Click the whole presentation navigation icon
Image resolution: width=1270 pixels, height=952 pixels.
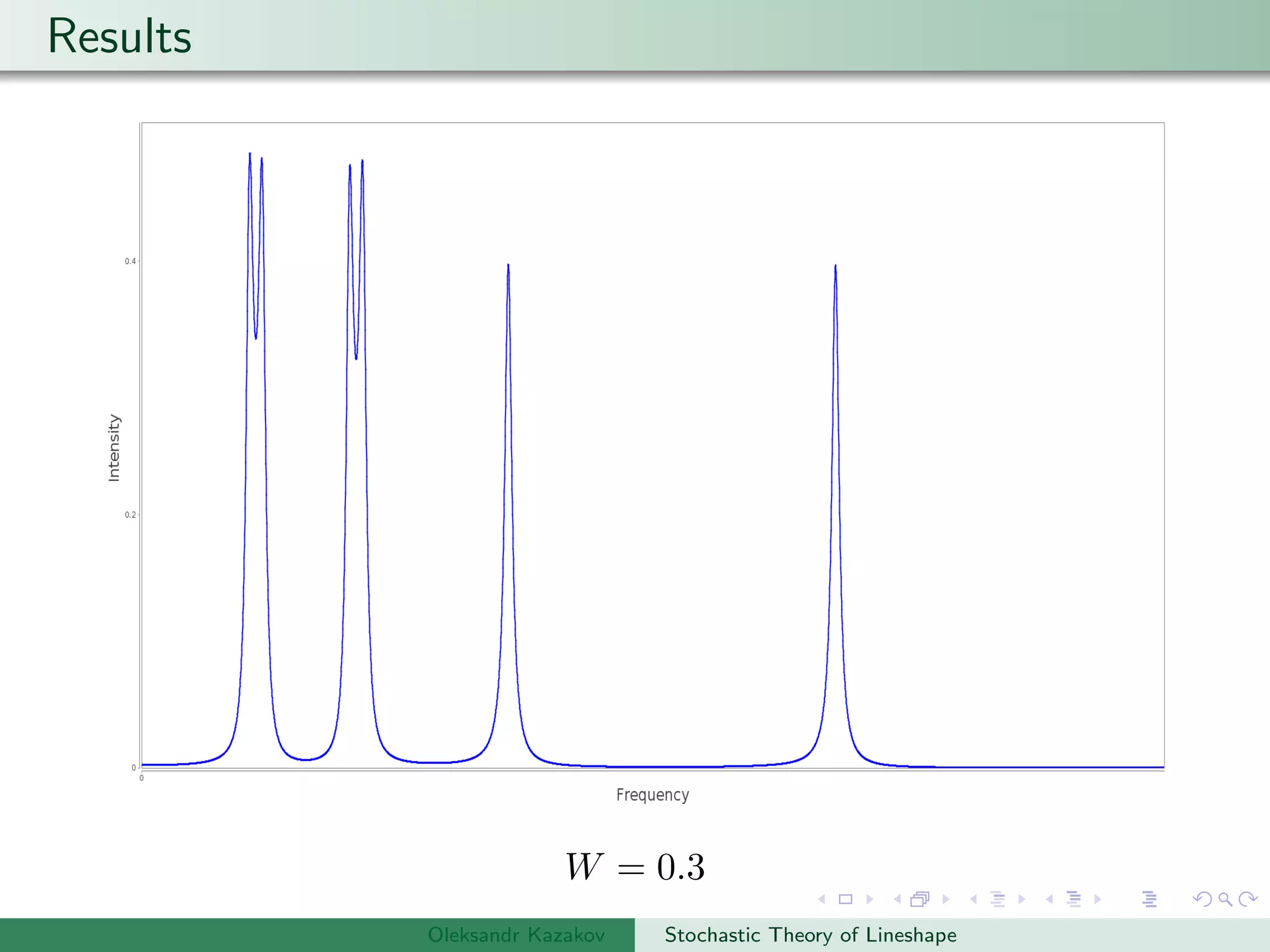(1149, 899)
